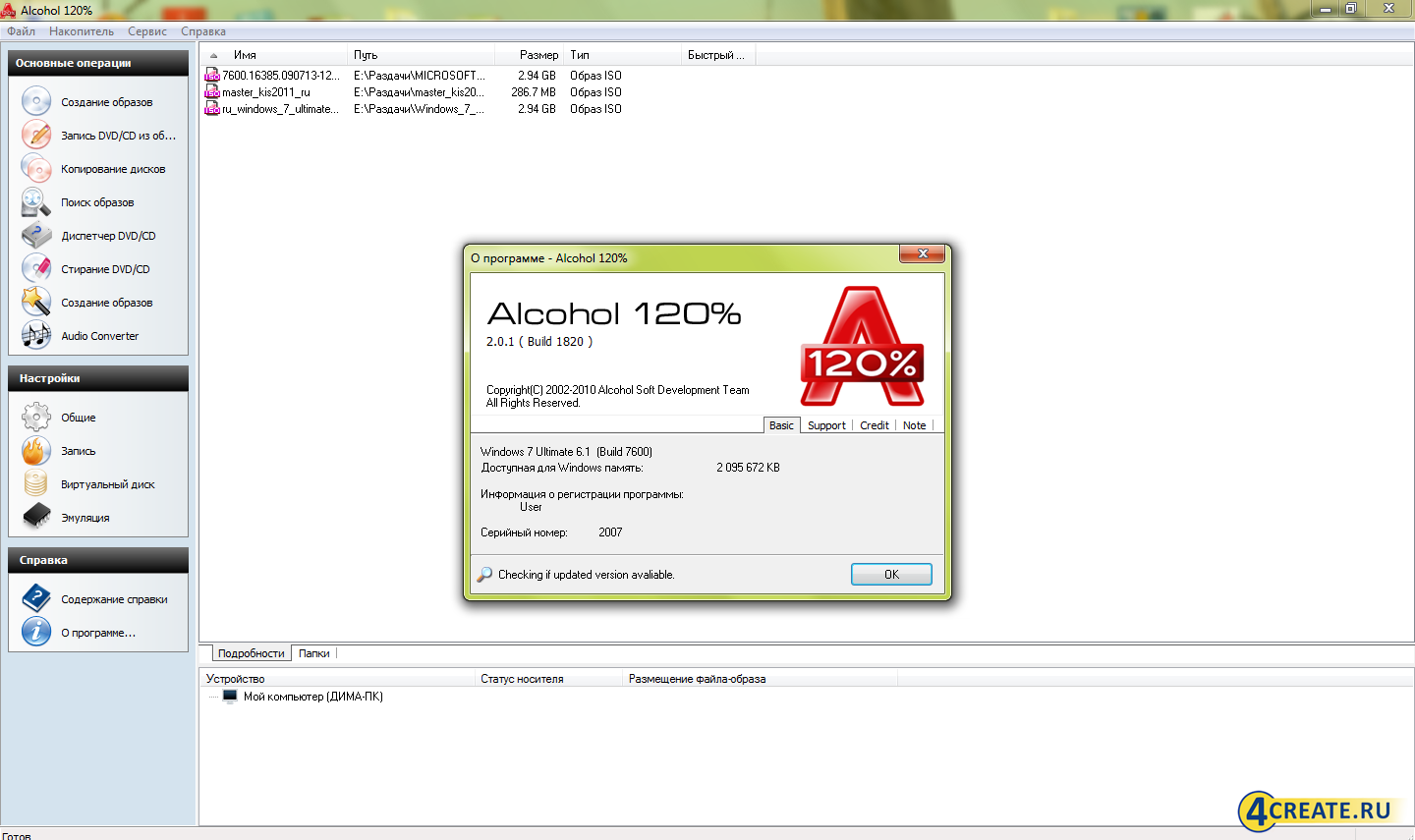The width and height of the screenshot is (1415, 840).
Task: Sort the list by Путь column
Action: click(421, 55)
